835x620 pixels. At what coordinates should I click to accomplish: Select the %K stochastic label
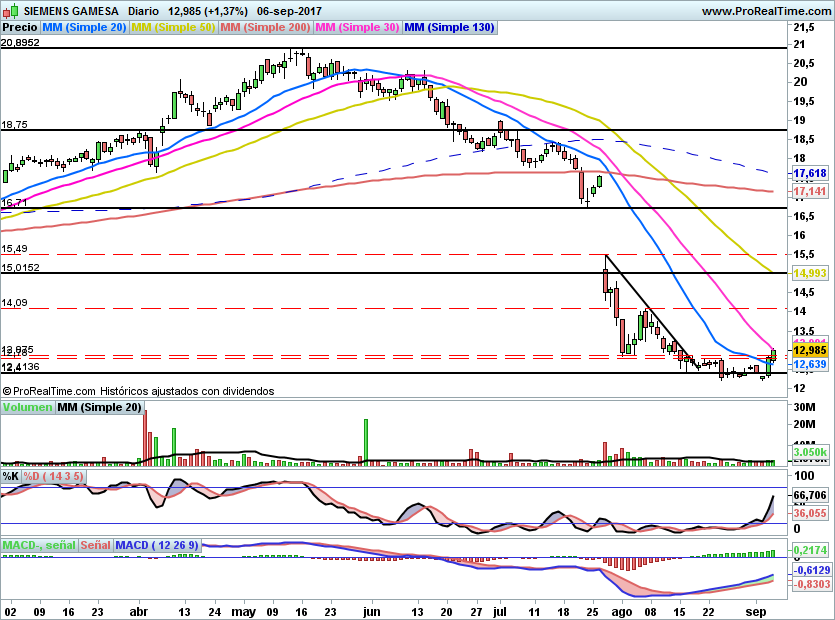[11, 476]
